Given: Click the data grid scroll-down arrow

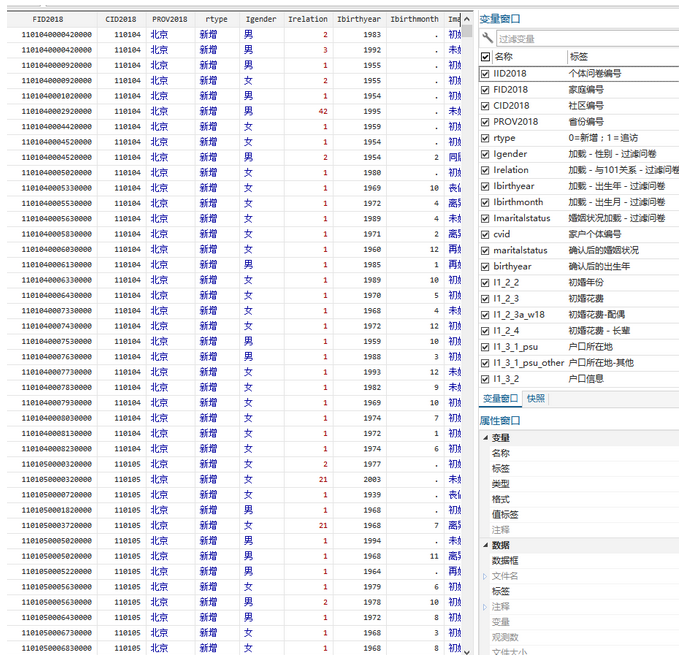Looking at the screenshot, I should [x=467, y=651].
